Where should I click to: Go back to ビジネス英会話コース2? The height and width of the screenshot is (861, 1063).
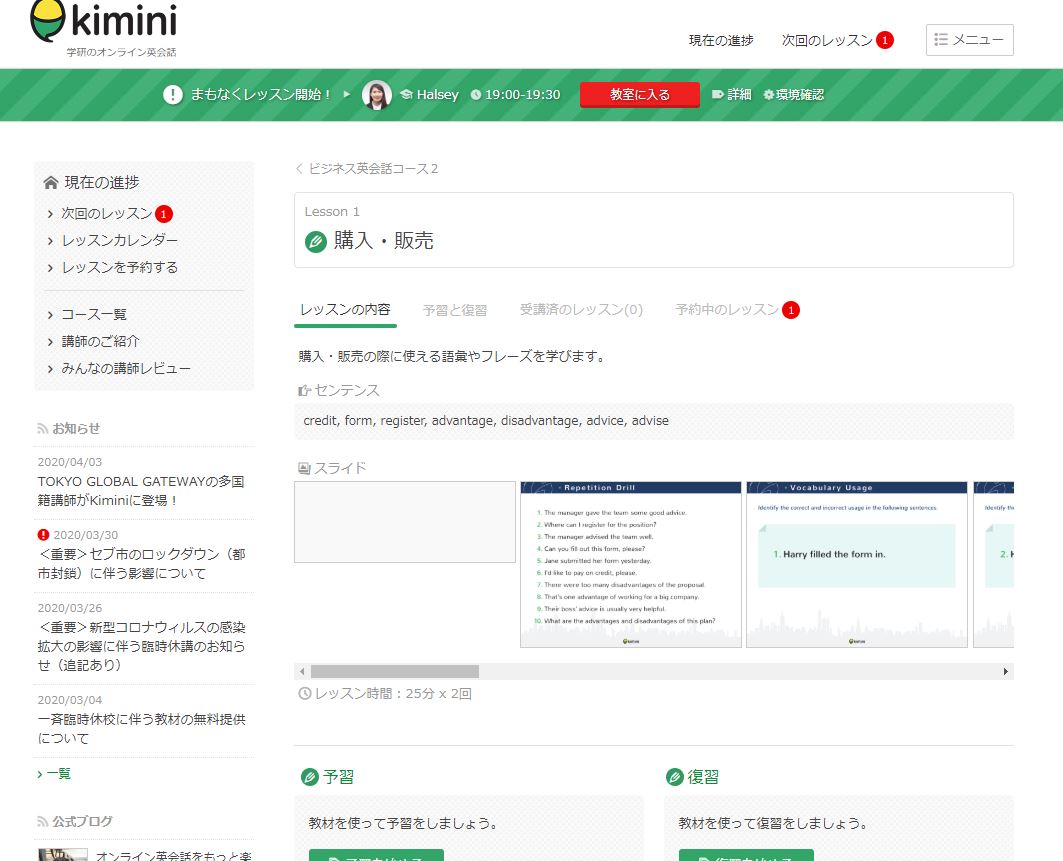pos(372,169)
